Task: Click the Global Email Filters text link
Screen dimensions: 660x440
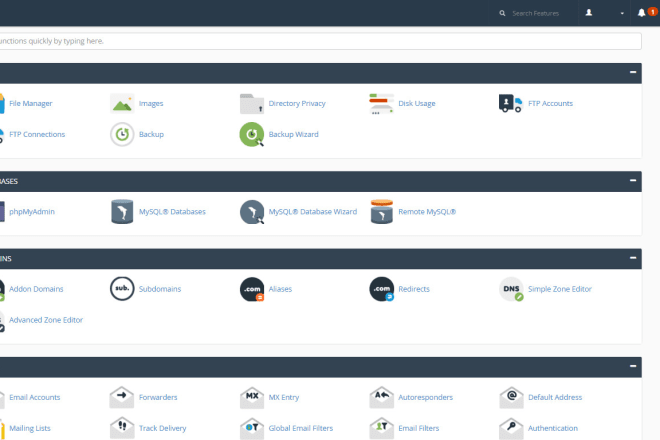Action: (x=301, y=428)
